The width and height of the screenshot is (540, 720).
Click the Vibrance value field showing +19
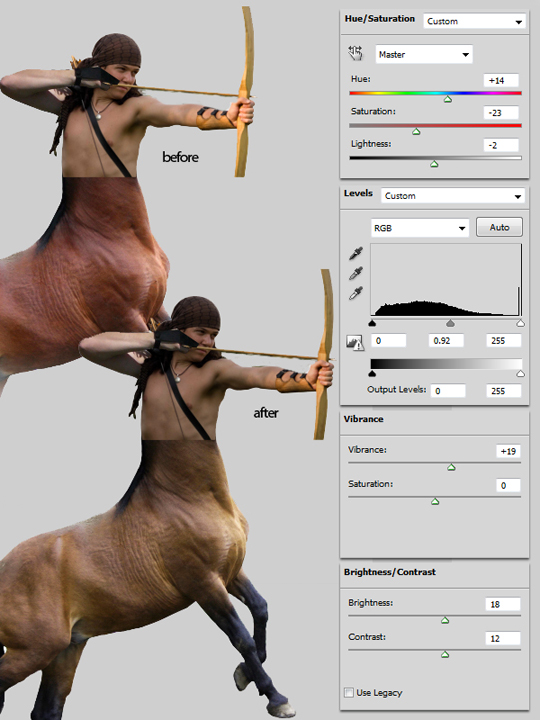[508, 451]
